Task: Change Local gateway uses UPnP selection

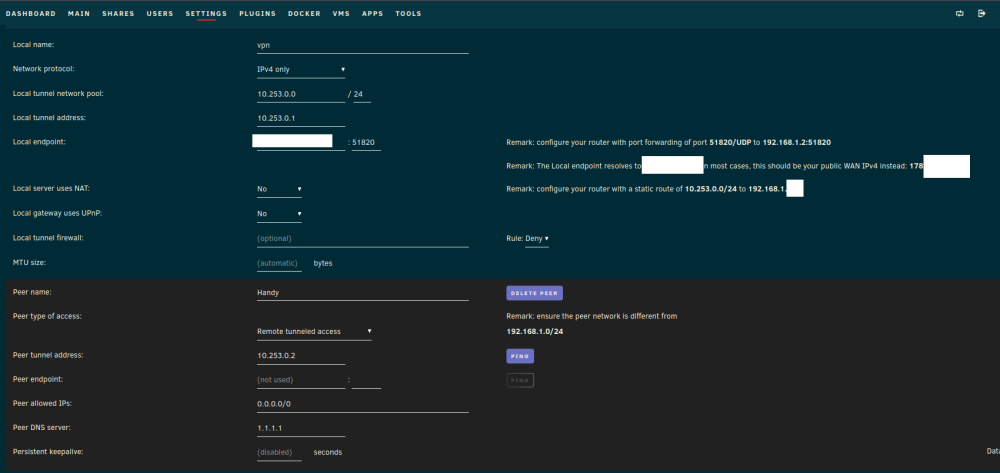Action: coord(279,214)
